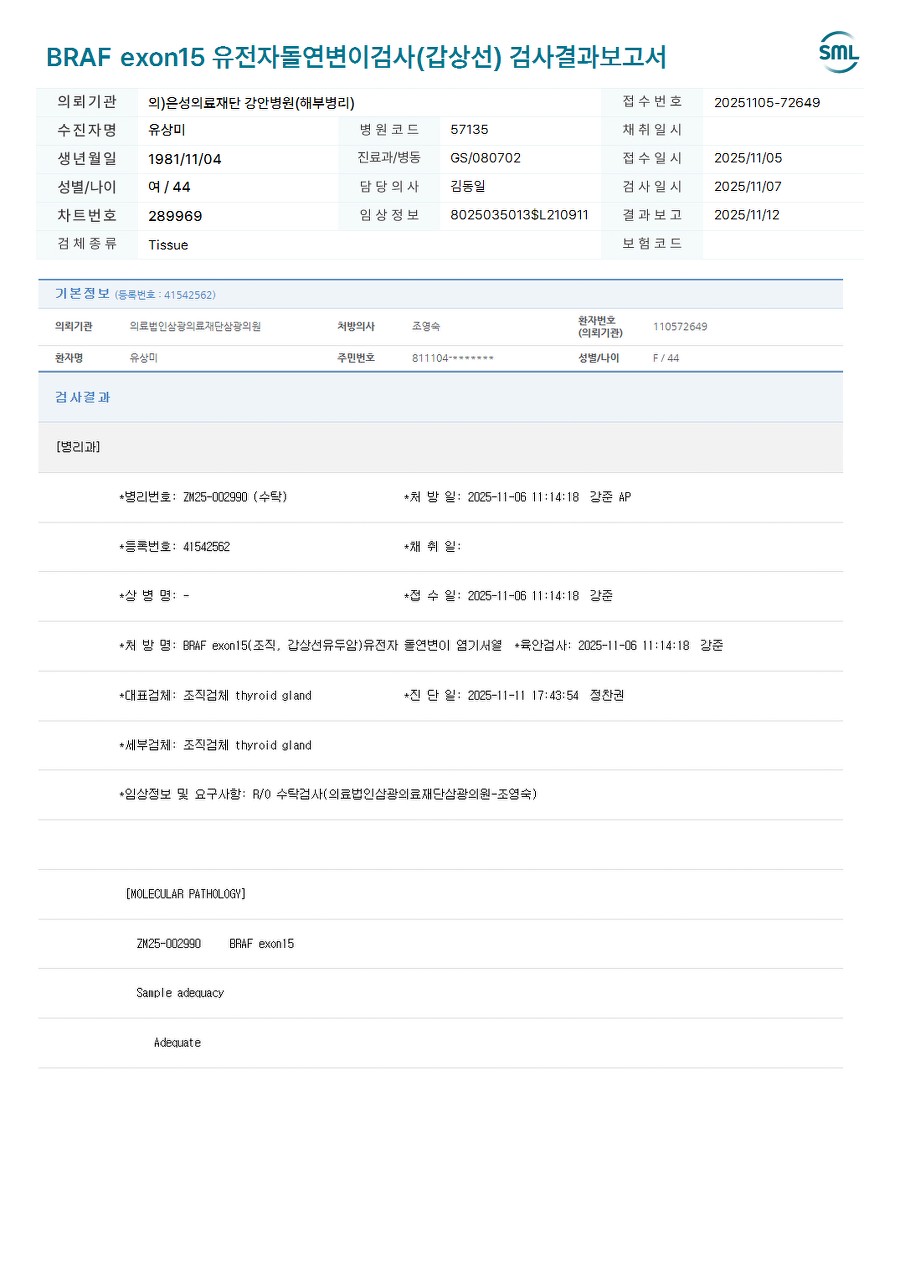Click the registration note '(등록번호 : 41542562)'
The image size is (900, 1271).
point(165,295)
